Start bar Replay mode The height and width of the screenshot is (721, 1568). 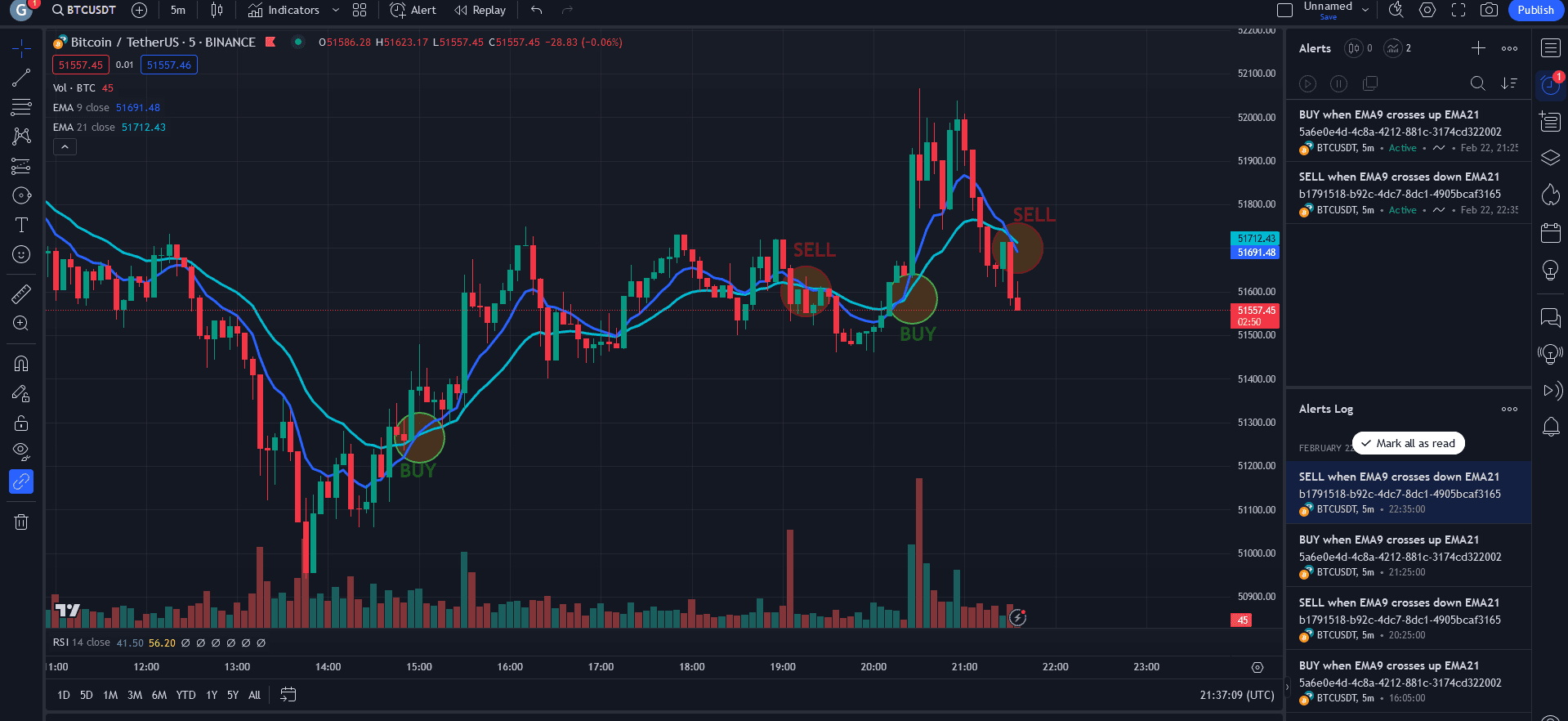point(480,11)
